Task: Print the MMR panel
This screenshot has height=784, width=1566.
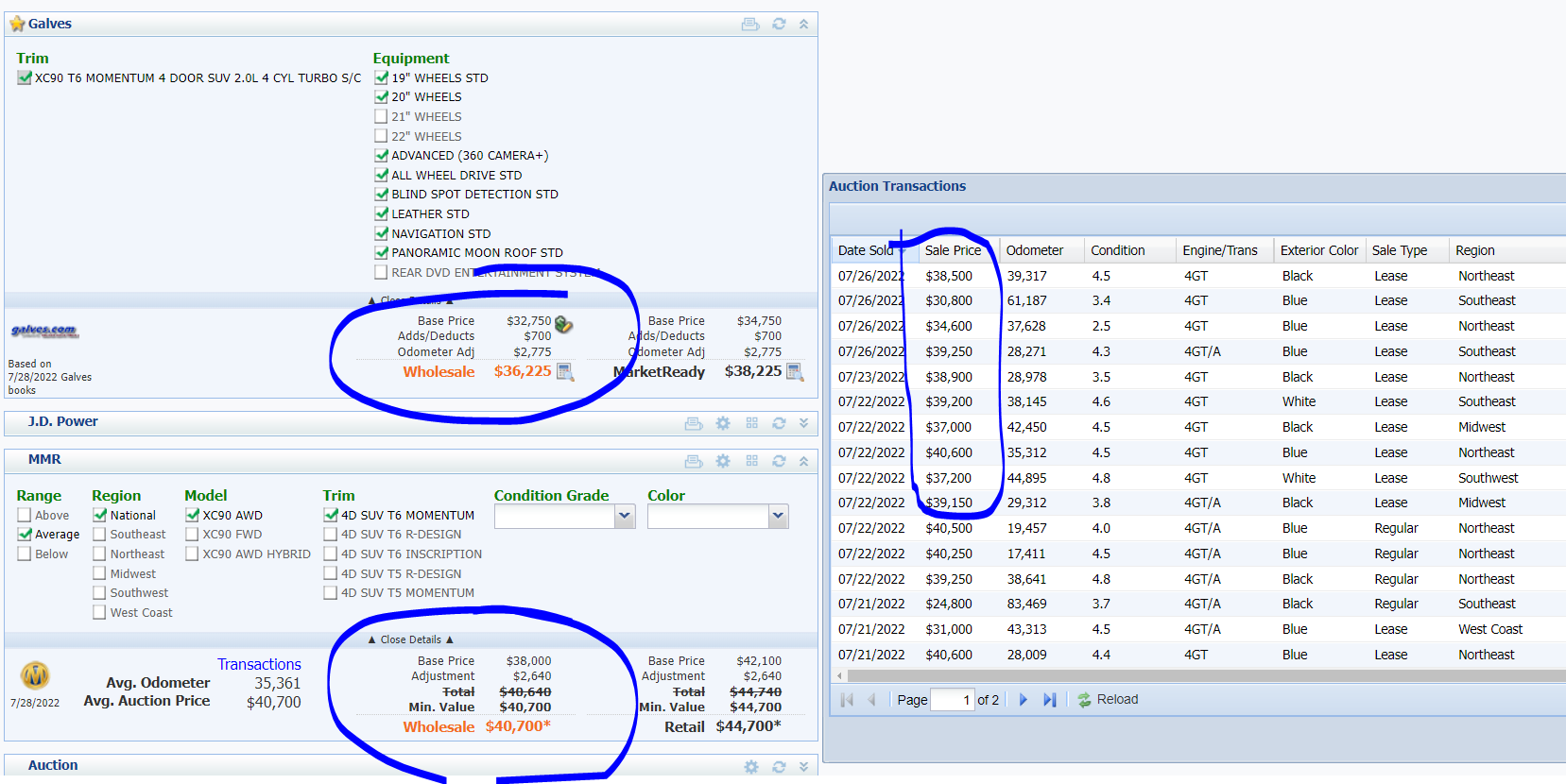Action: 694,461
